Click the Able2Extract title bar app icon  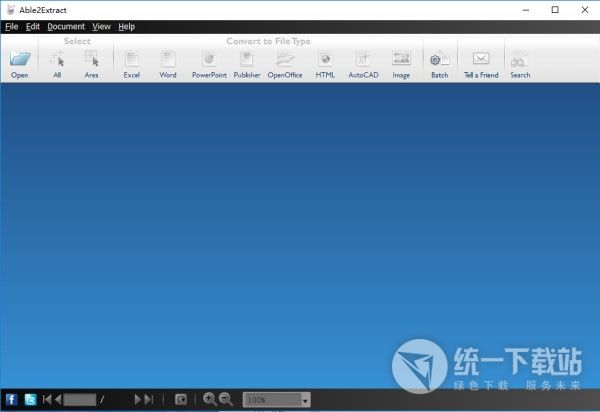(11, 10)
